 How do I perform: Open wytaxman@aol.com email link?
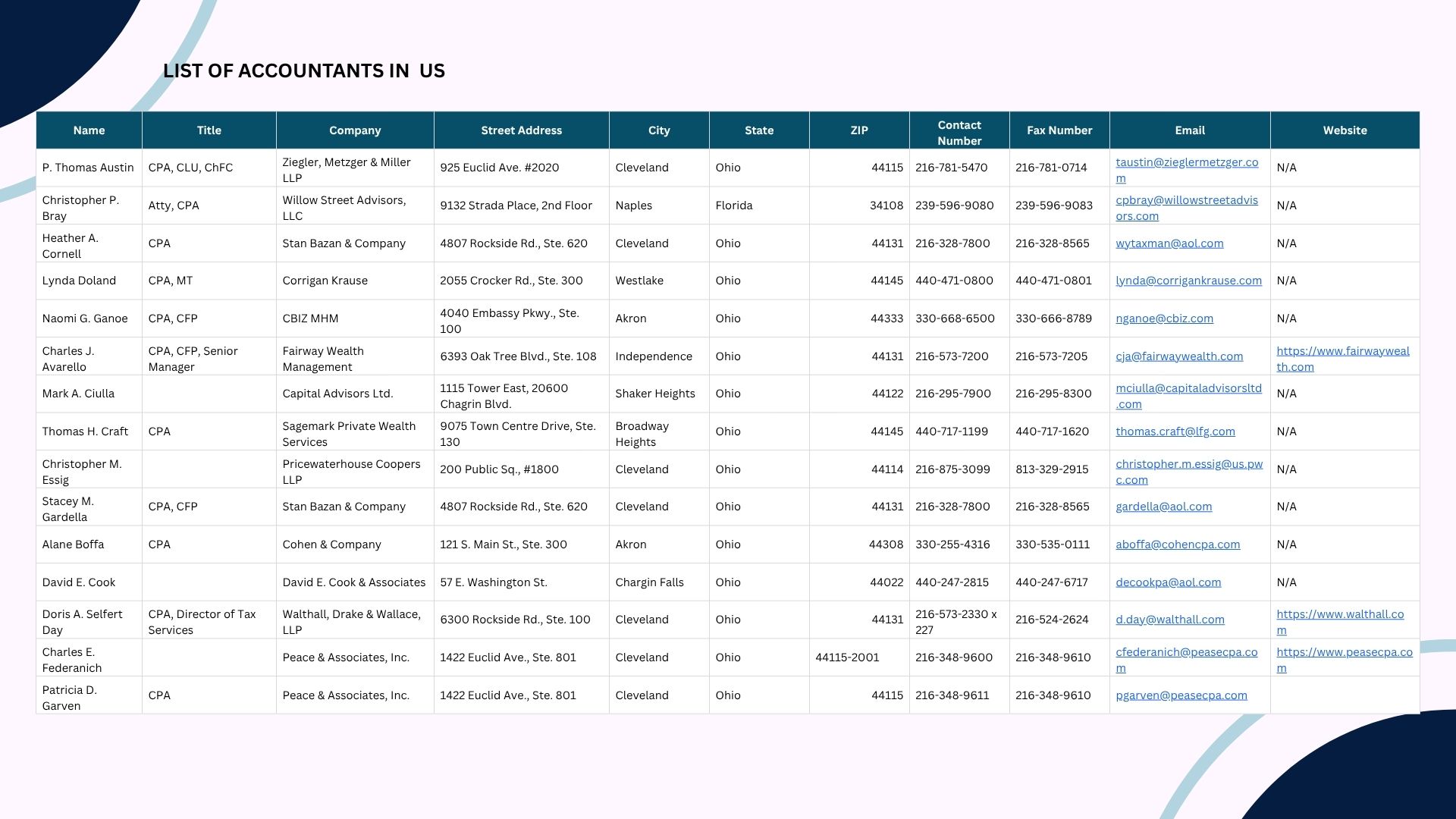1169,243
